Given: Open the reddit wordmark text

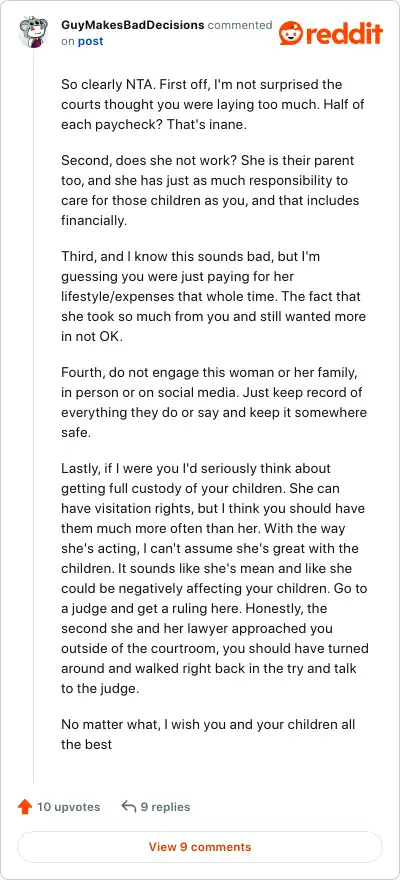Looking at the screenshot, I should [344, 33].
